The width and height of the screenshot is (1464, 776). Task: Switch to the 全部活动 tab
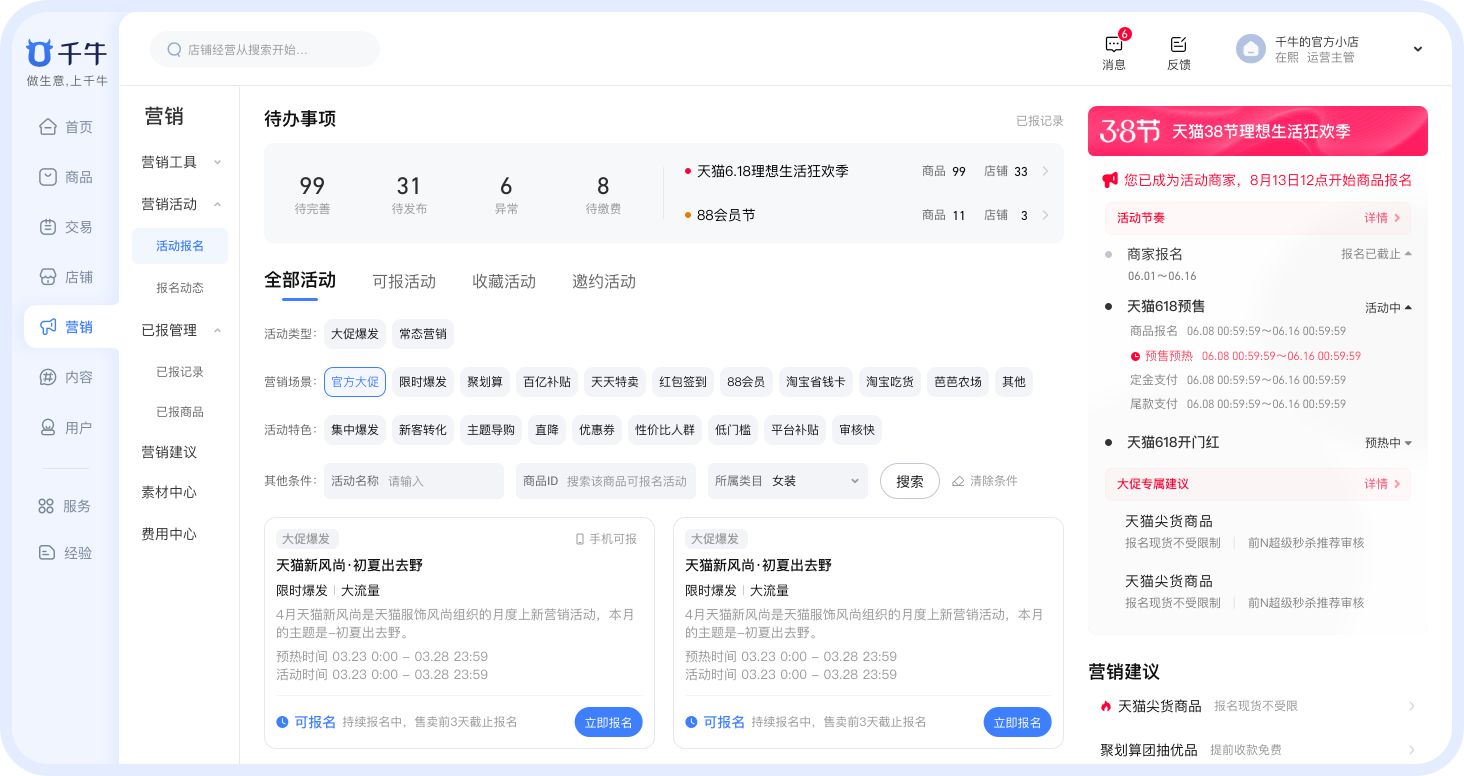click(x=300, y=280)
